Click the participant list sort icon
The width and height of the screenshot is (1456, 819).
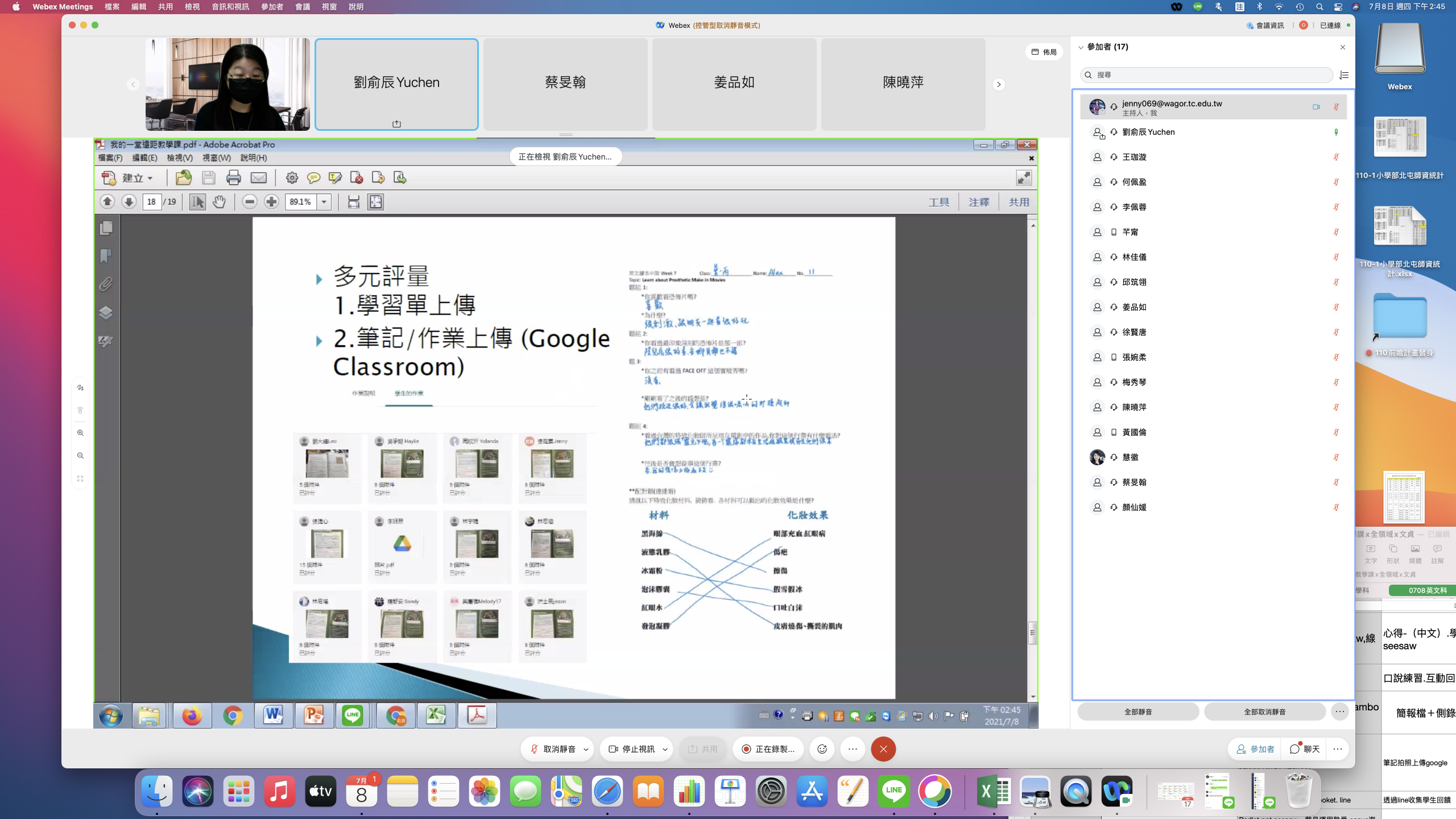[x=1344, y=75]
